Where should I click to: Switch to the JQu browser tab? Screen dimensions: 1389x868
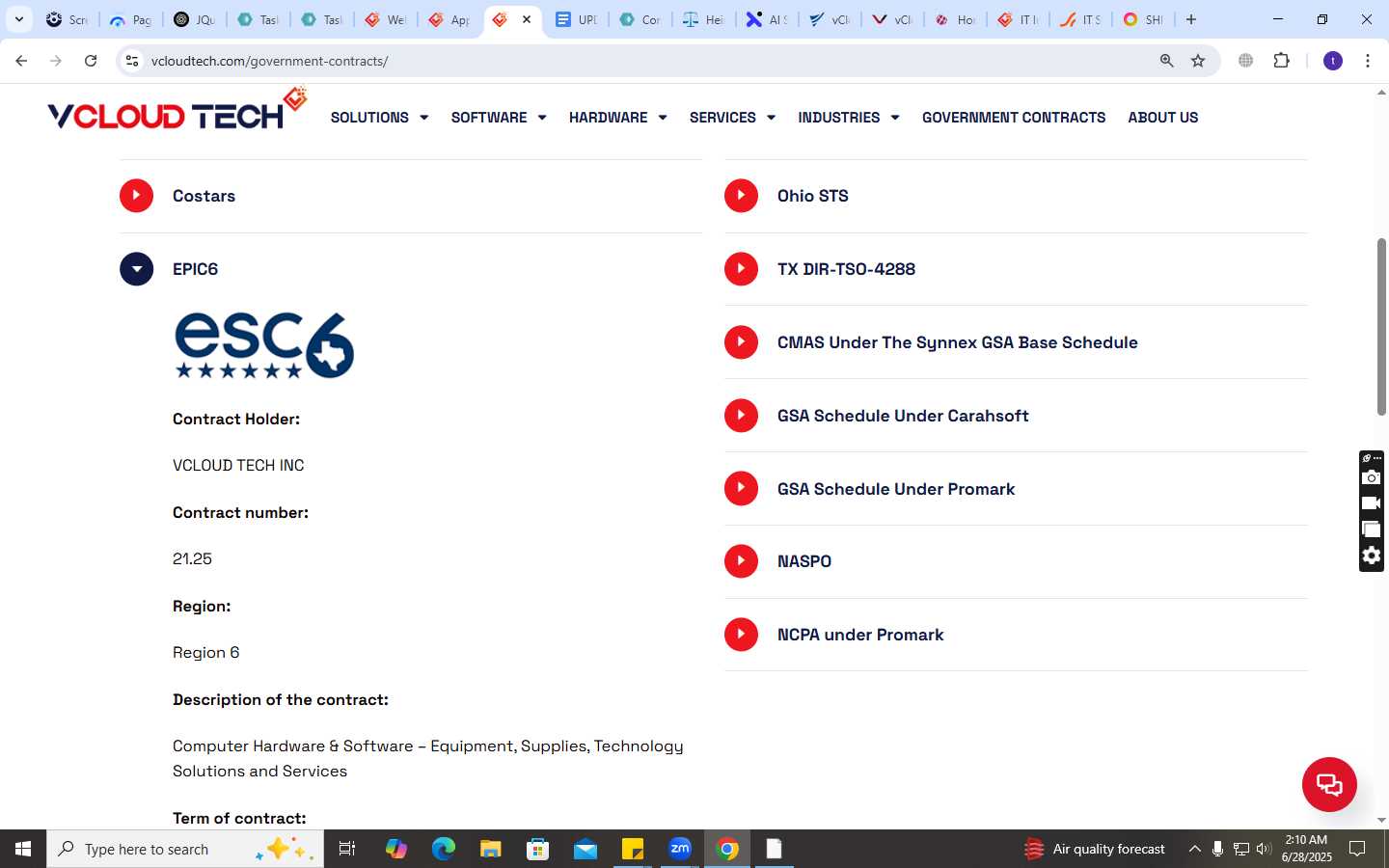point(194,19)
